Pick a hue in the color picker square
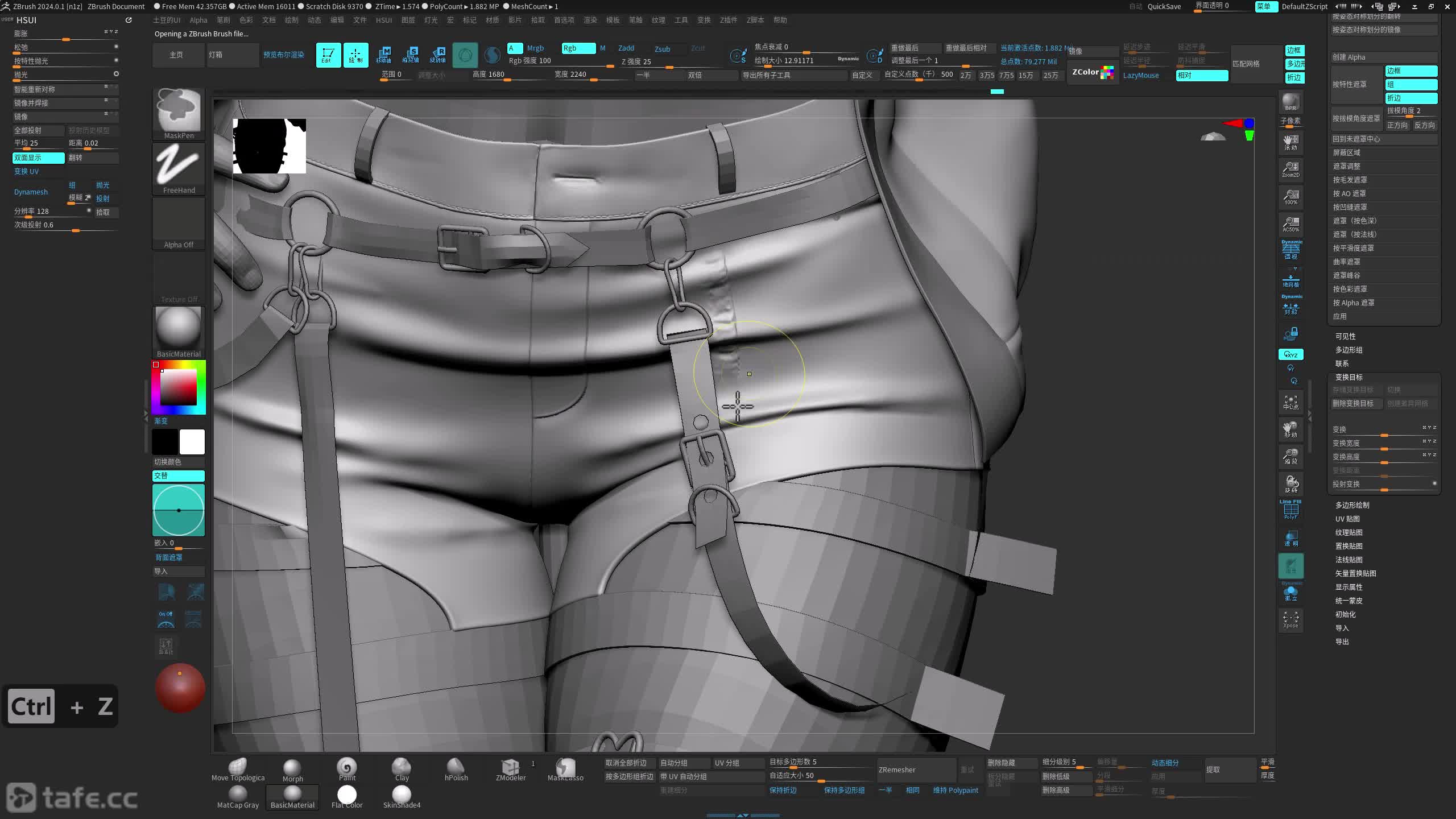The height and width of the screenshot is (819, 1456). point(179,387)
